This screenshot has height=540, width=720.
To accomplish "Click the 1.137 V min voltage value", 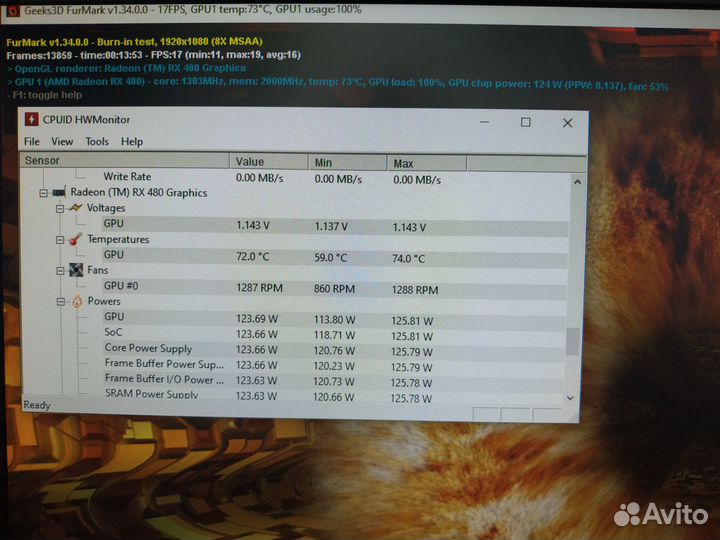I will pos(331,226).
